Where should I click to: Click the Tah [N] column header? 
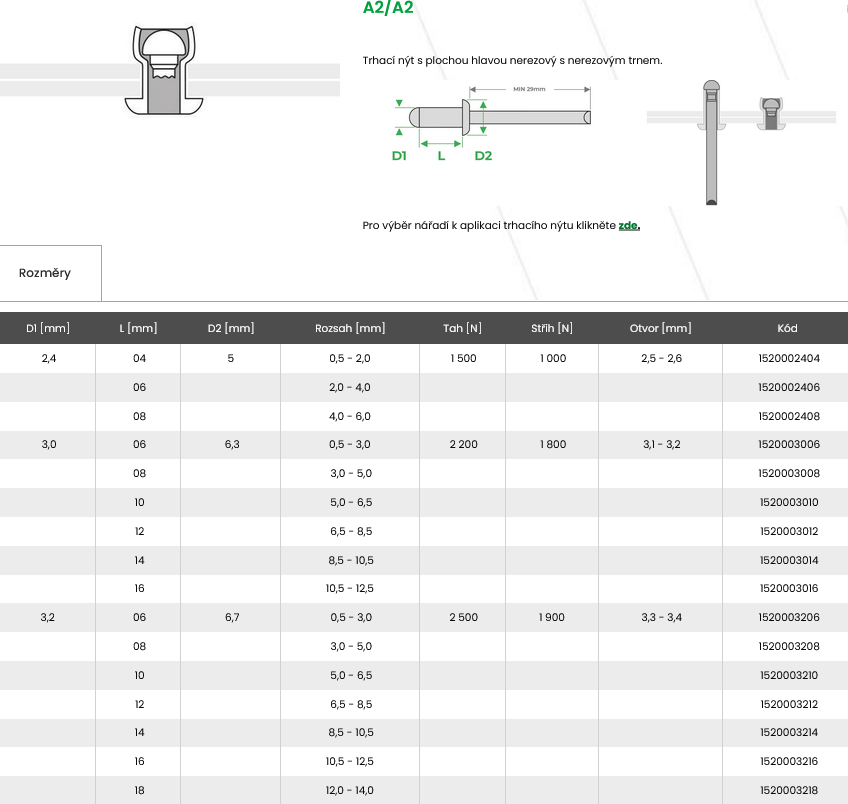[463, 328]
